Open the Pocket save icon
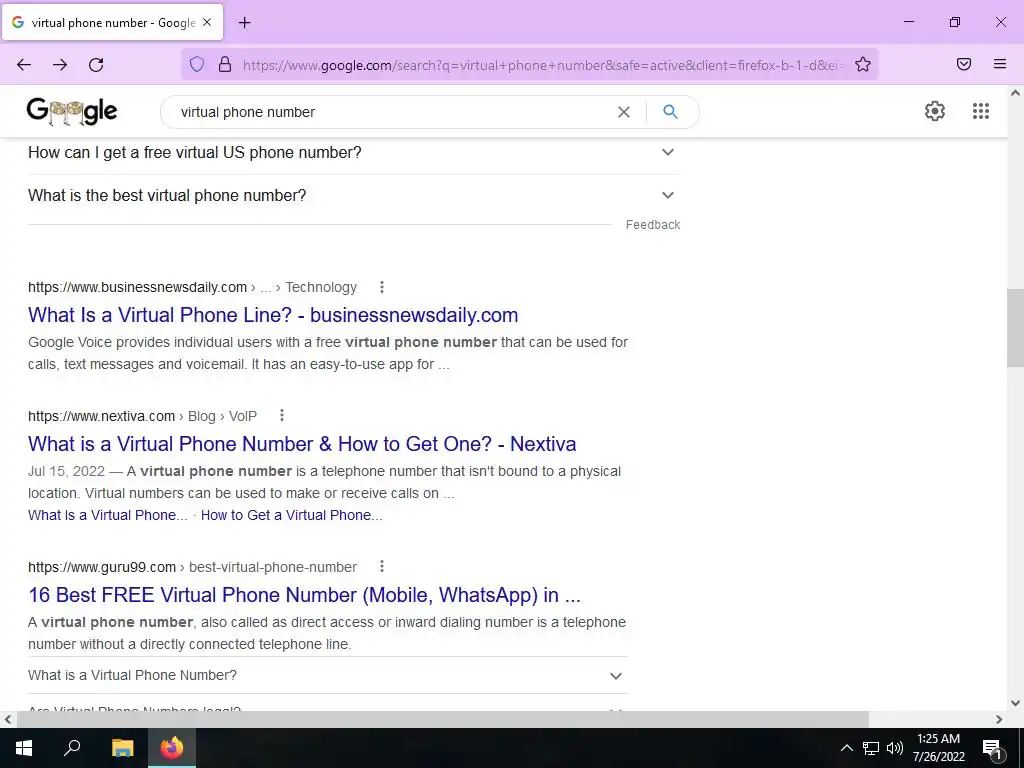 coord(964,64)
